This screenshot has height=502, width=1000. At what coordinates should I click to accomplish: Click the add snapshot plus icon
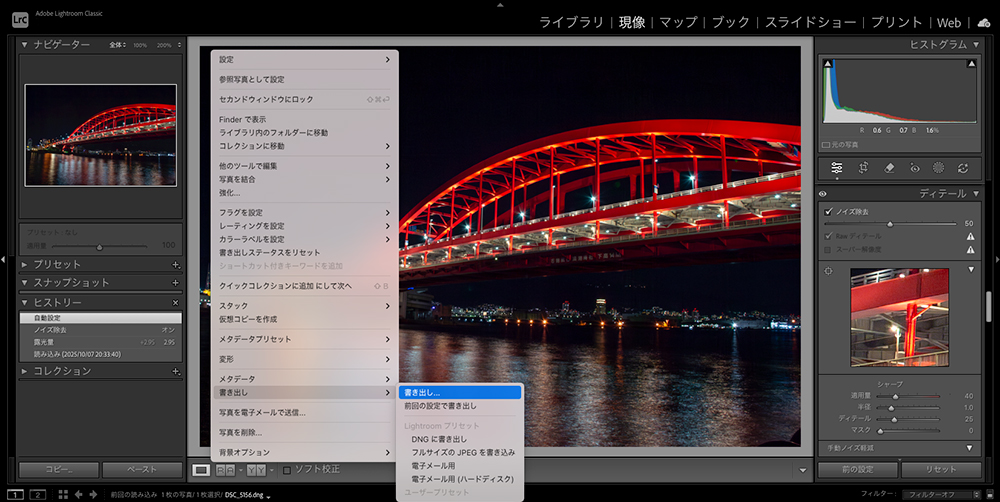click(176, 283)
